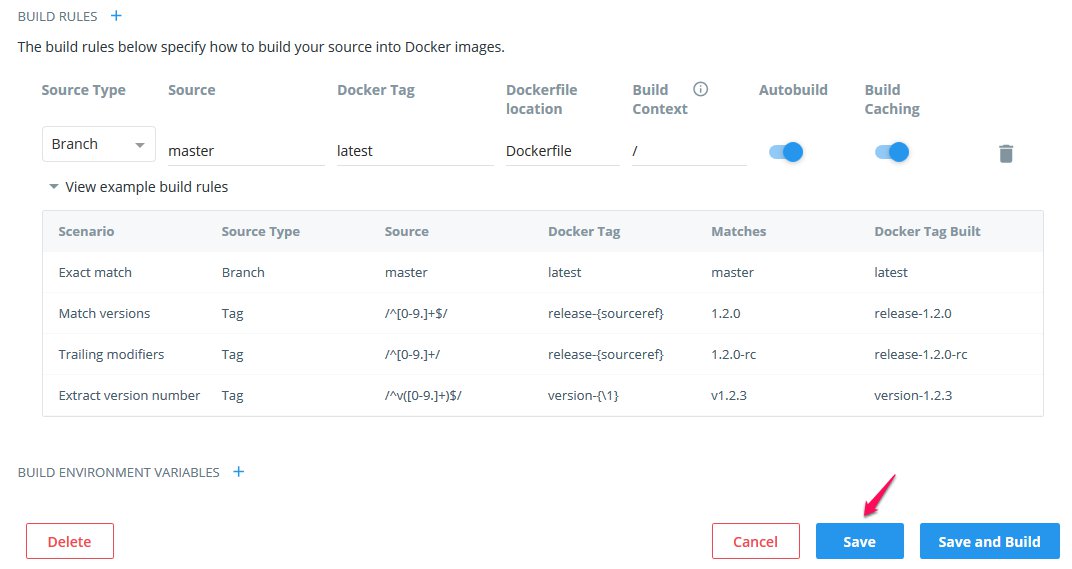The width and height of the screenshot is (1072, 569).
Task: Select the Extract version number example row
Action: click(542, 395)
